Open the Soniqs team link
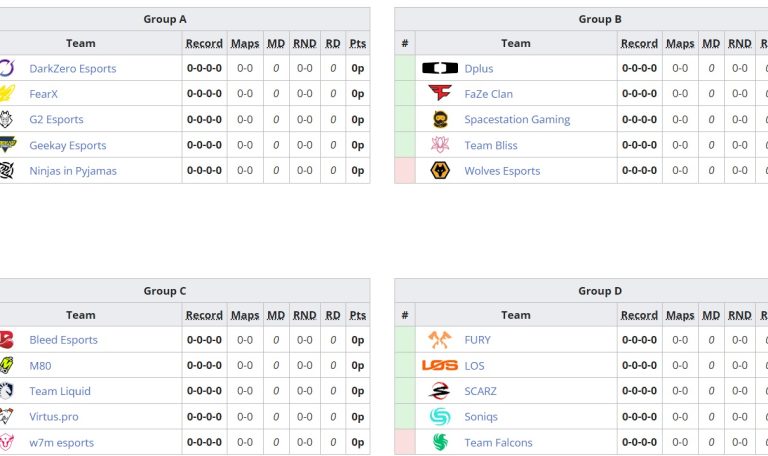The width and height of the screenshot is (768, 456). 481,417
